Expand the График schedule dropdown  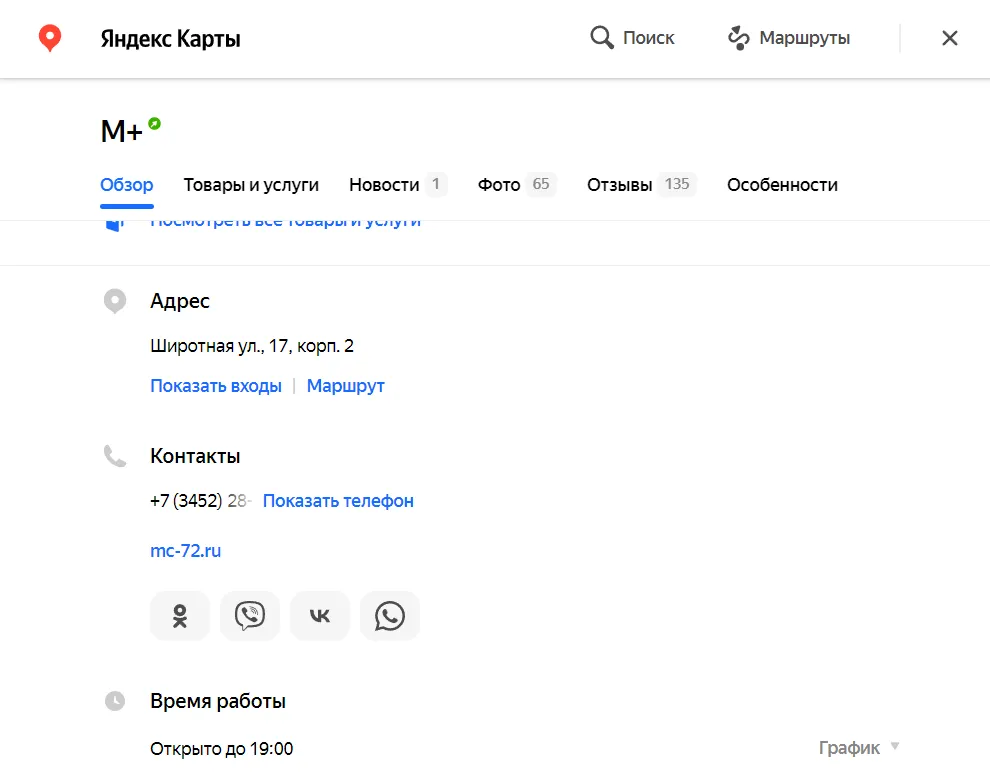coord(859,748)
